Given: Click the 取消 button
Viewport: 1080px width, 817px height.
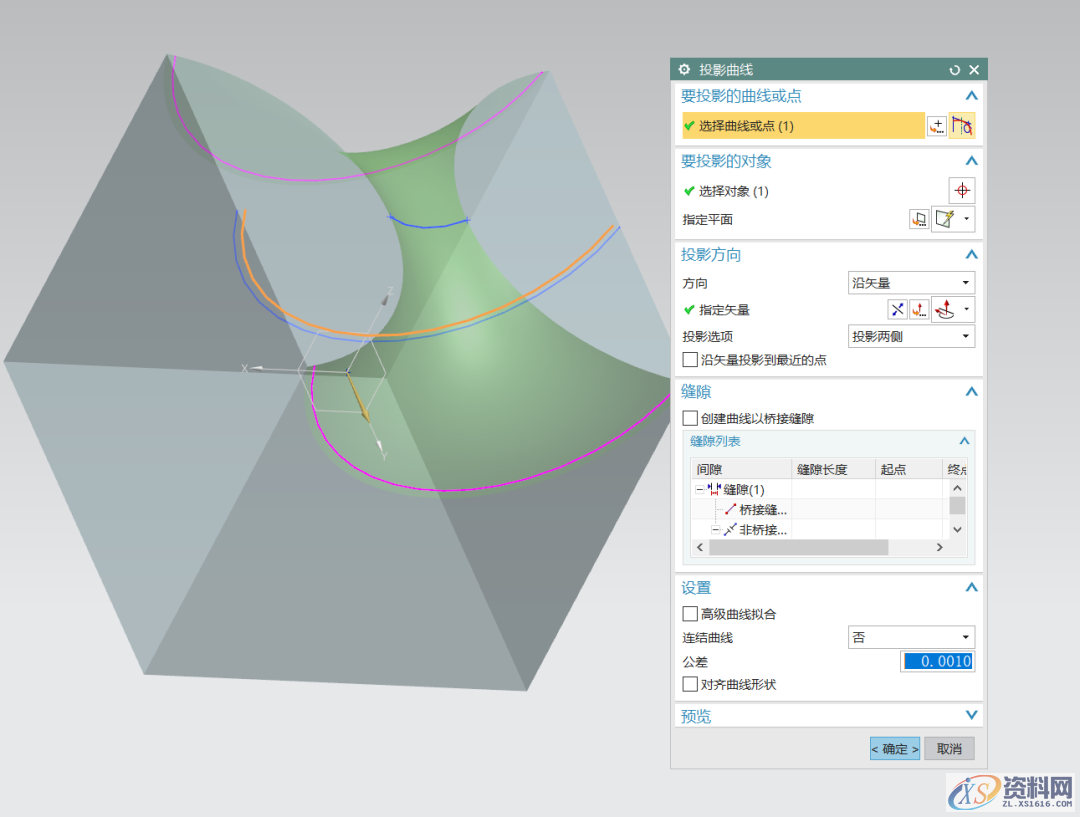Looking at the screenshot, I should coord(949,749).
